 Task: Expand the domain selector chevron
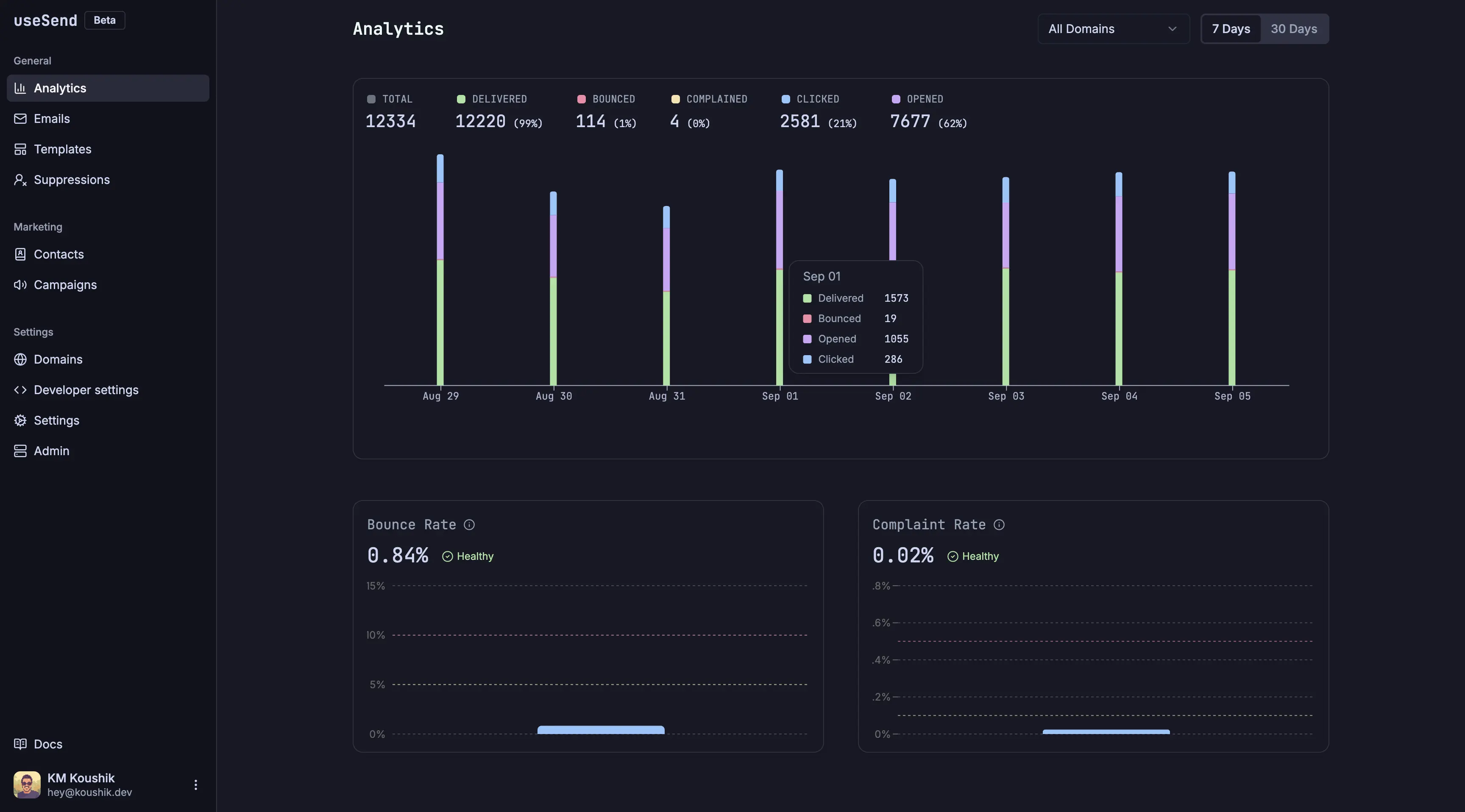coord(1172,28)
